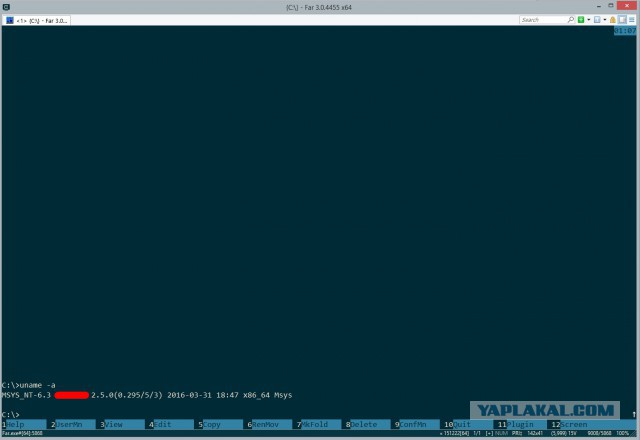
Task: Click the [+] indicator in status bar
Action: pyautogui.click(x=489, y=433)
